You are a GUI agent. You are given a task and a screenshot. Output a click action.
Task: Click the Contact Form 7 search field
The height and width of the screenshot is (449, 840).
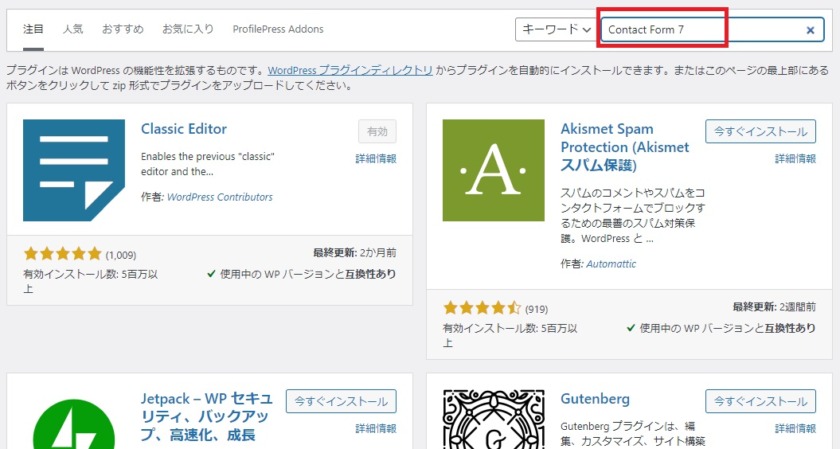[712, 29]
